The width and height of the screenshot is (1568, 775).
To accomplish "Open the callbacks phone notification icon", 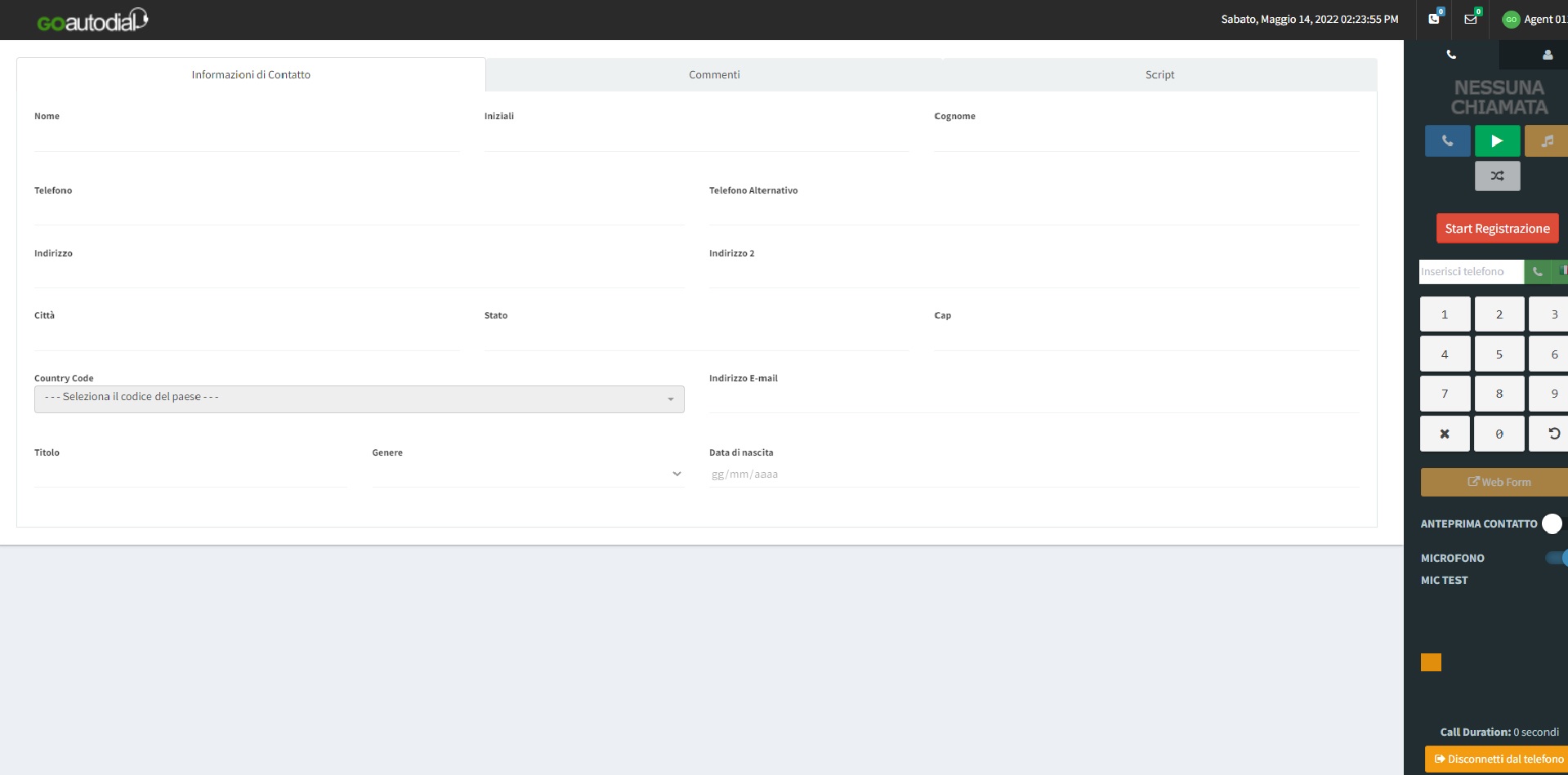I will (1434, 19).
